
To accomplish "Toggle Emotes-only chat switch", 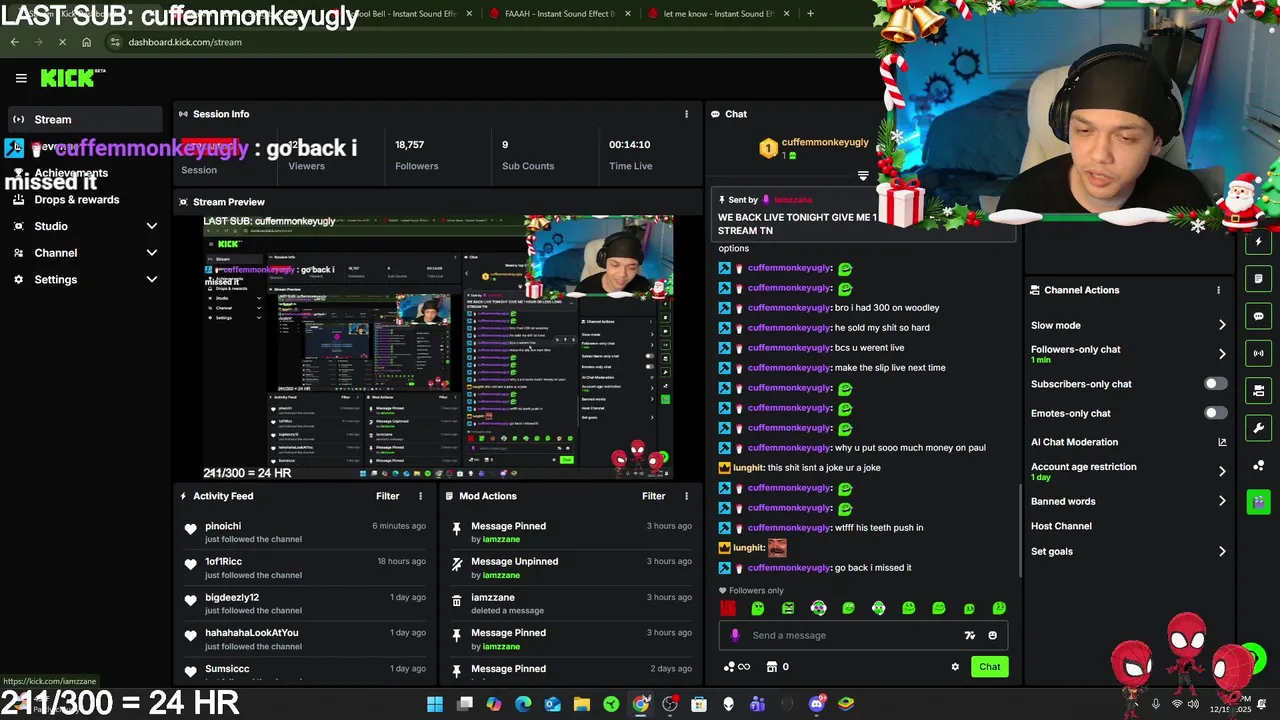I will tap(1215, 413).
